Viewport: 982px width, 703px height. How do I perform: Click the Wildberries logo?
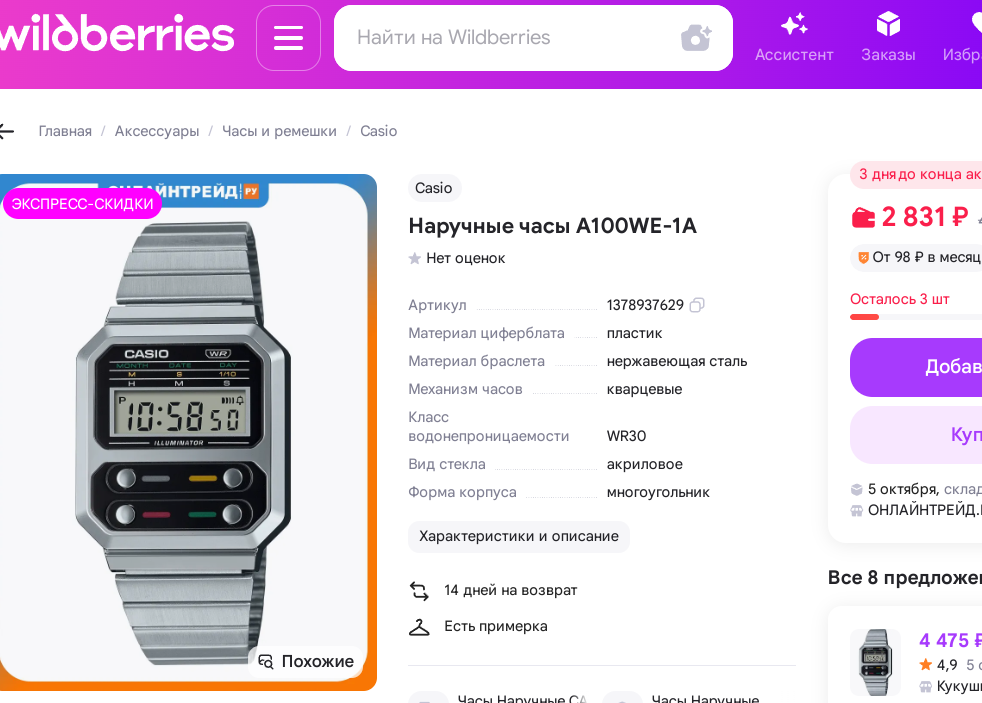point(116,33)
